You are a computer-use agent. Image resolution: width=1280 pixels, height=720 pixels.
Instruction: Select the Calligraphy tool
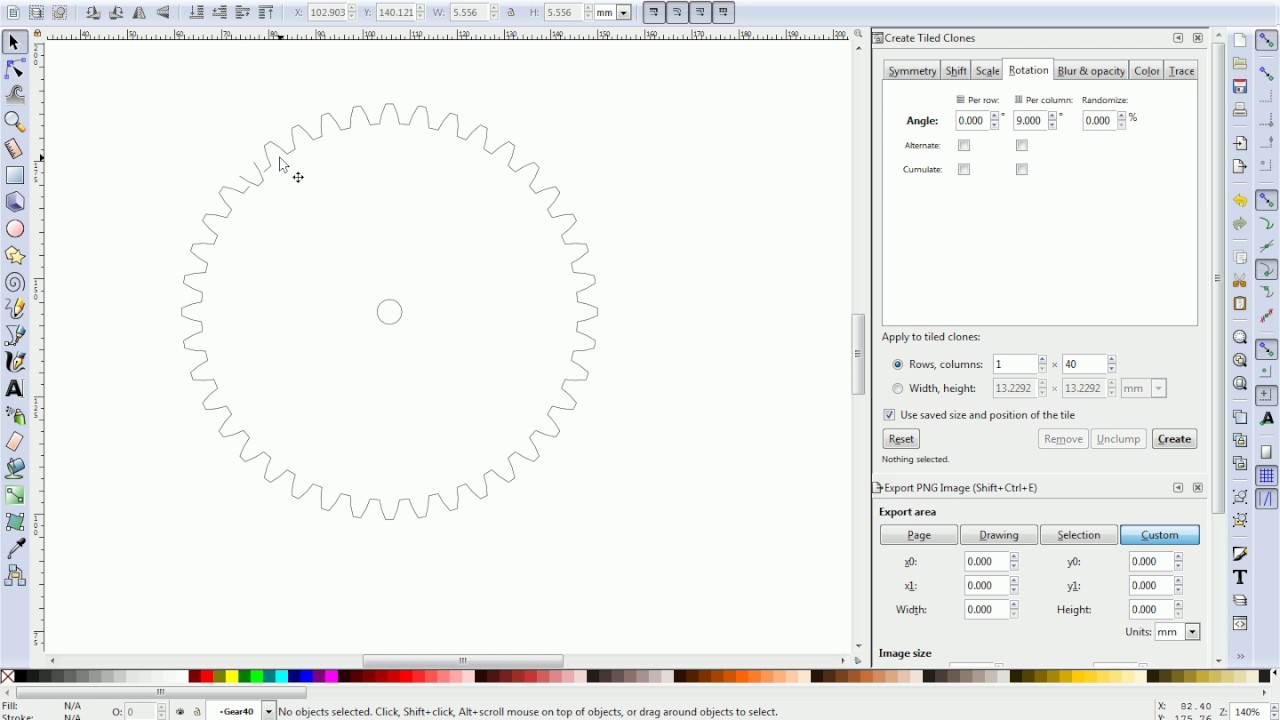point(15,362)
